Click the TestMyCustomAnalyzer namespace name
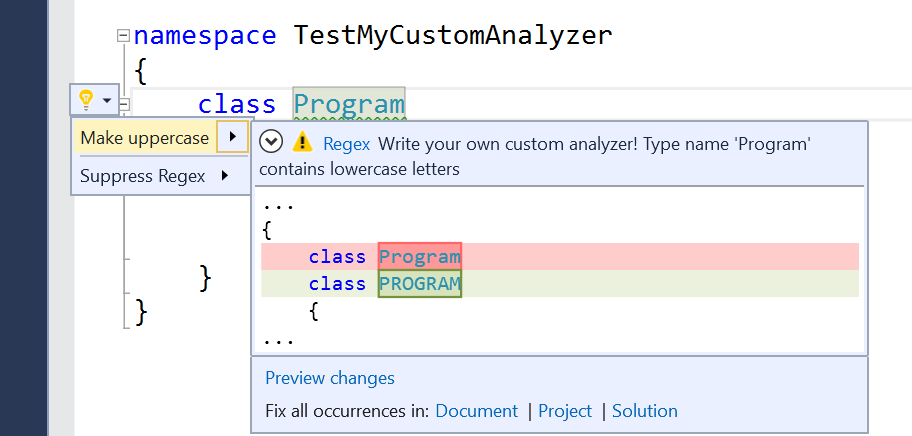This screenshot has height=436, width=912. pos(453,35)
